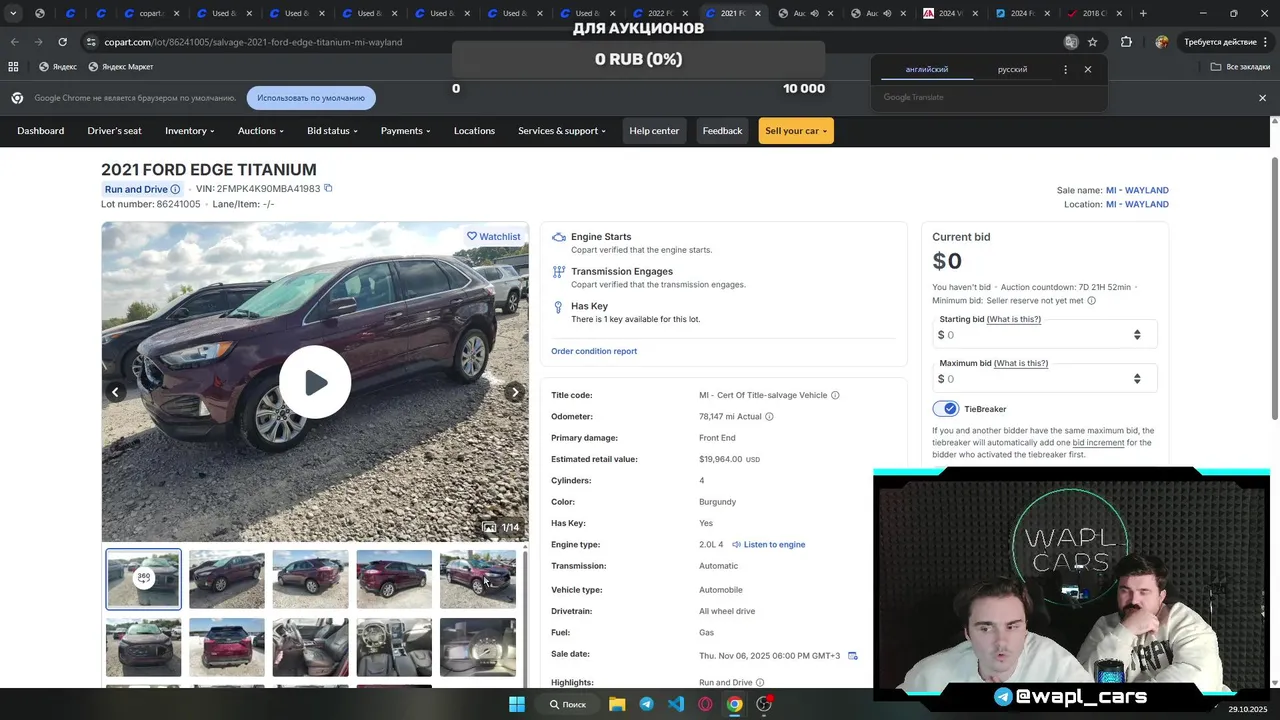
Task: Open Locations page
Action: click(474, 131)
